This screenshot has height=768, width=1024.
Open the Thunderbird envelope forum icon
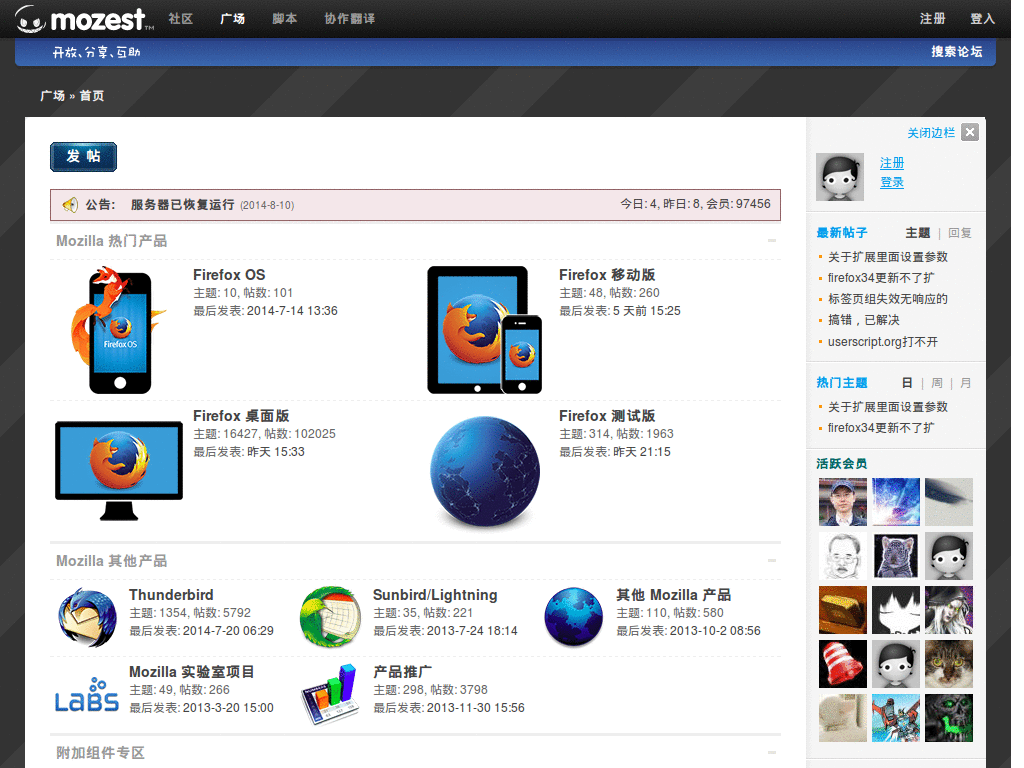click(86, 616)
